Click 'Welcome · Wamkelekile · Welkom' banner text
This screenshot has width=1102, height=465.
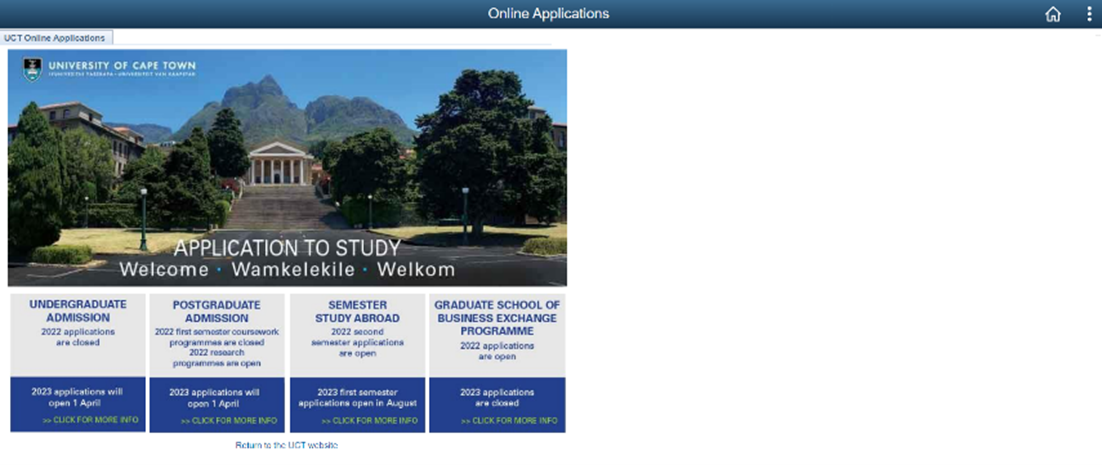click(x=287, y=270)
